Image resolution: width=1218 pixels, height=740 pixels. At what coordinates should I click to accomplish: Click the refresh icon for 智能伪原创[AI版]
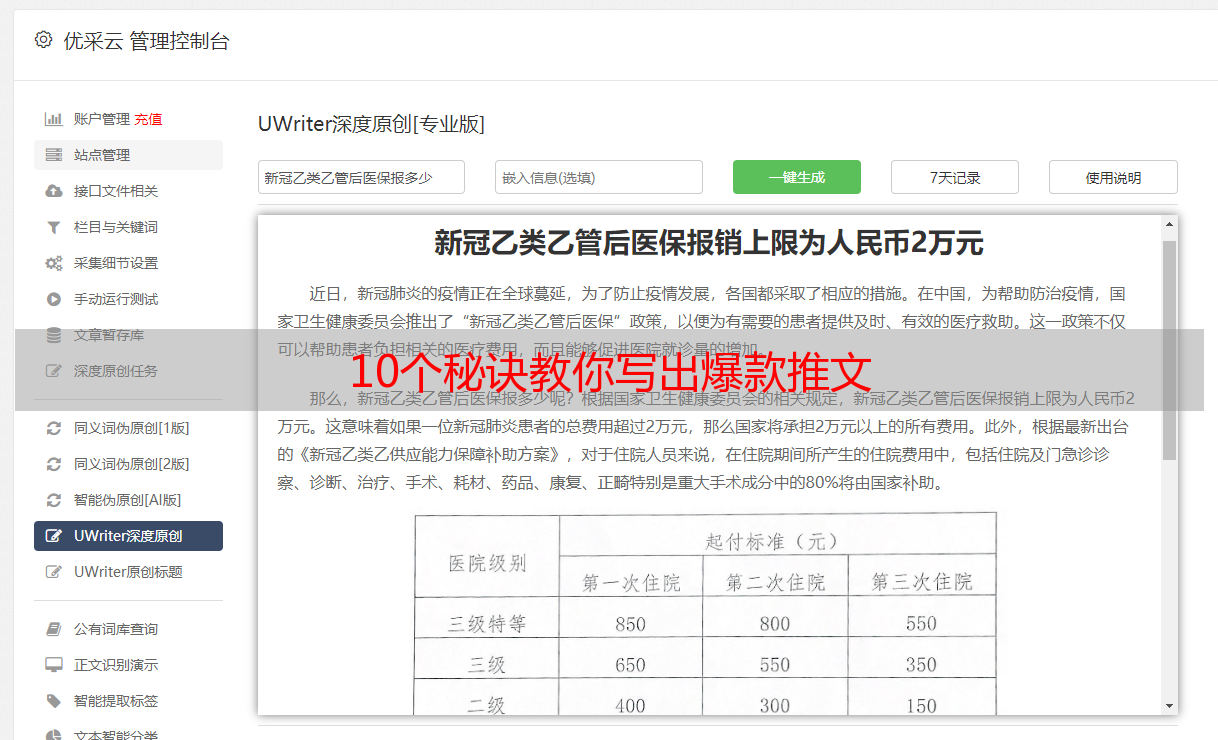(53, 500)
